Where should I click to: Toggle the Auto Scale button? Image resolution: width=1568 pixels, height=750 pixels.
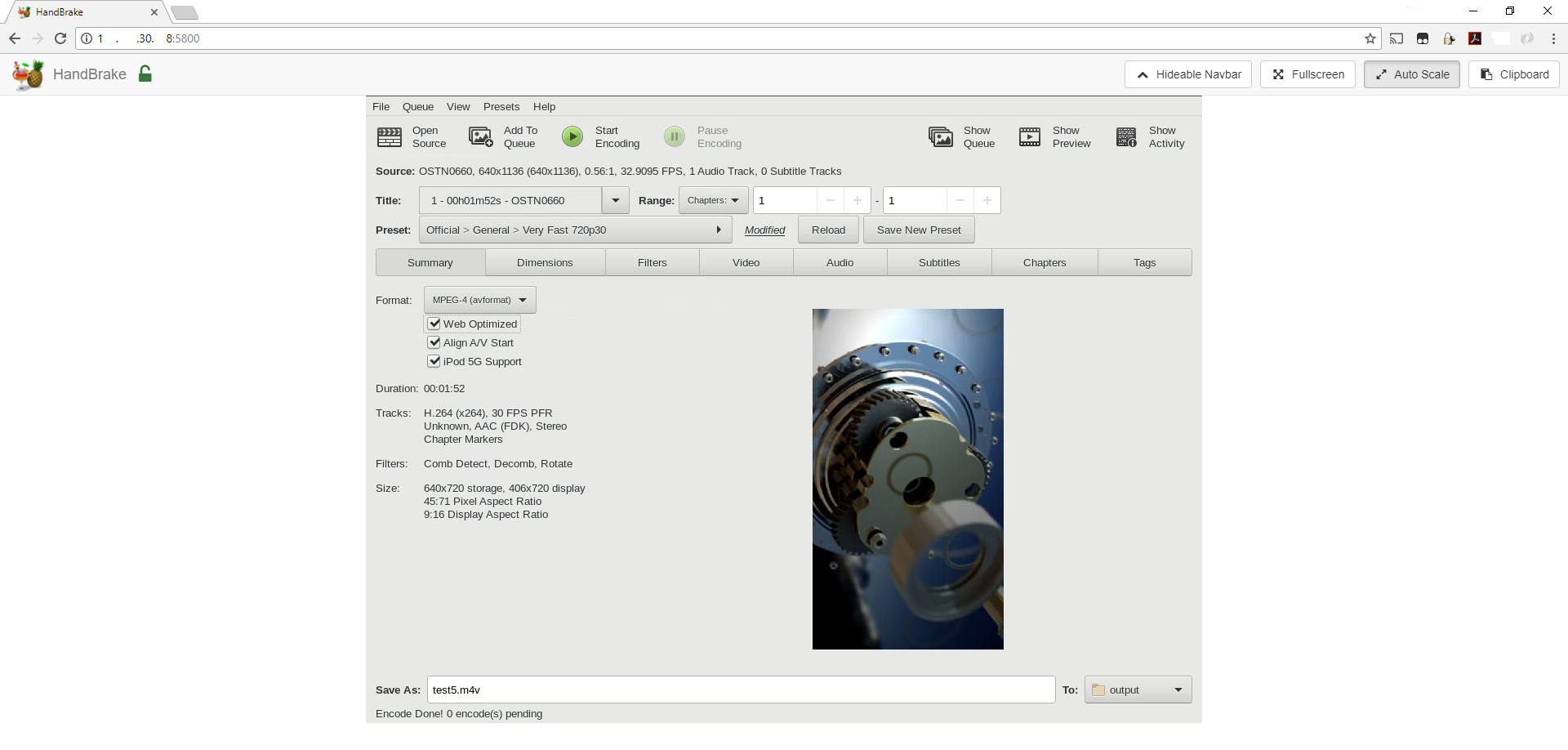point(1412,74)
